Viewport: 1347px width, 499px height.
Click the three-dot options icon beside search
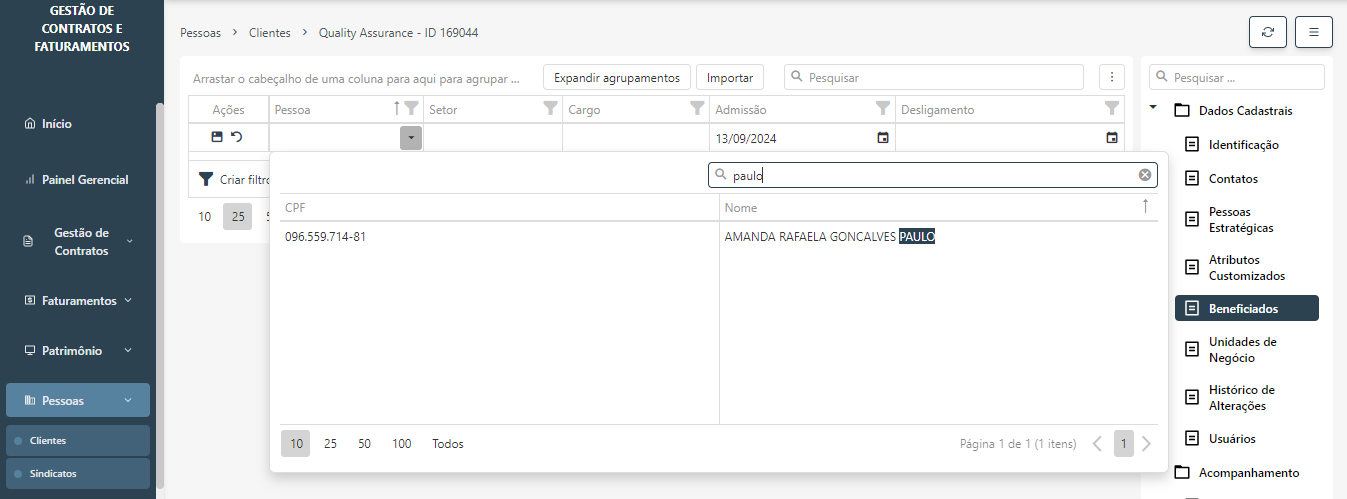(1111, 77)
